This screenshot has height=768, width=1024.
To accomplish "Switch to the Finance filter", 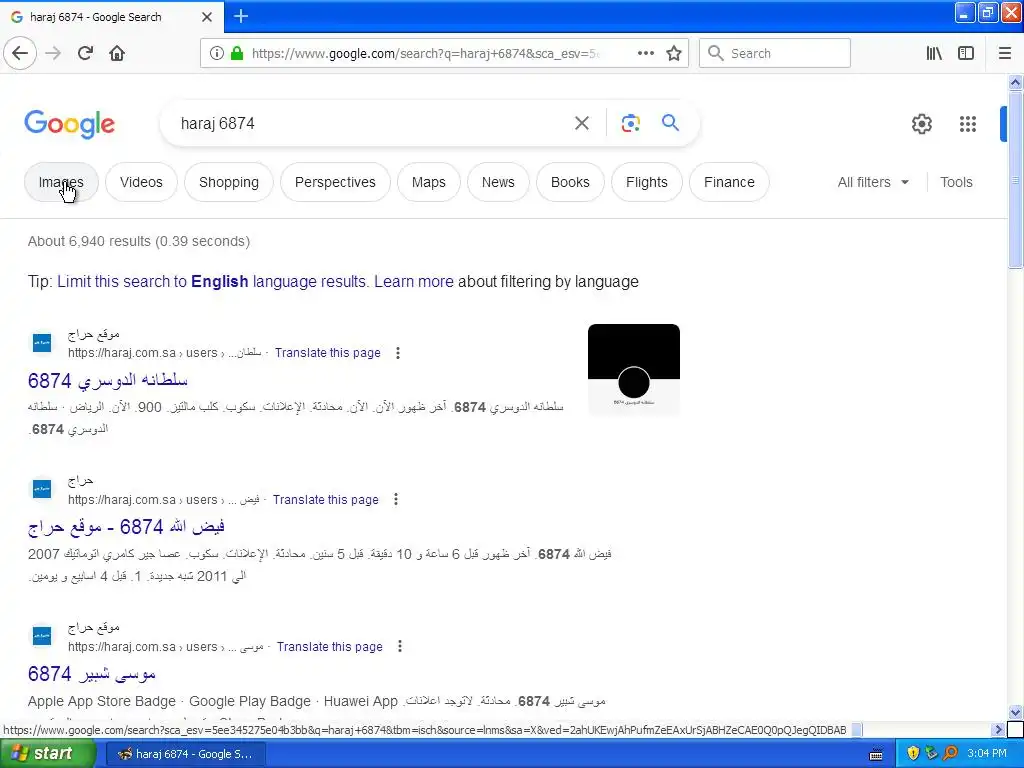I will (729, 182).
